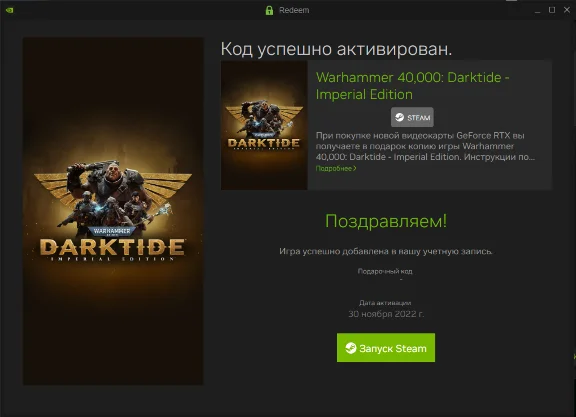576x417 pixels.
Task: Launch Steam with the green Запуск Steam button
Action: tap(386, 348)
